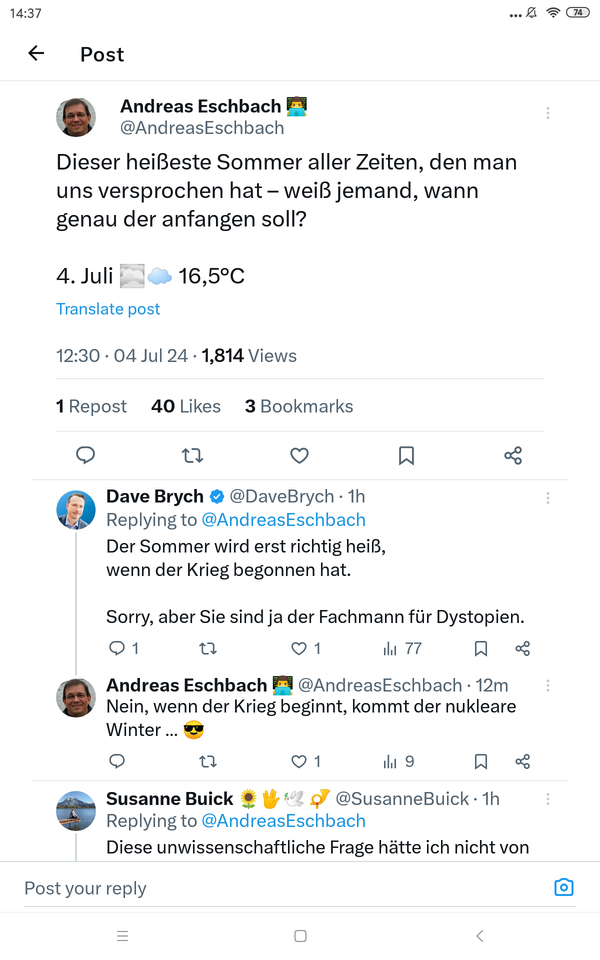The width and height of the screenshot is (600, 960).
Task: Open more options on Susanne Buick's reply
Action: click(x=548, y=800)
